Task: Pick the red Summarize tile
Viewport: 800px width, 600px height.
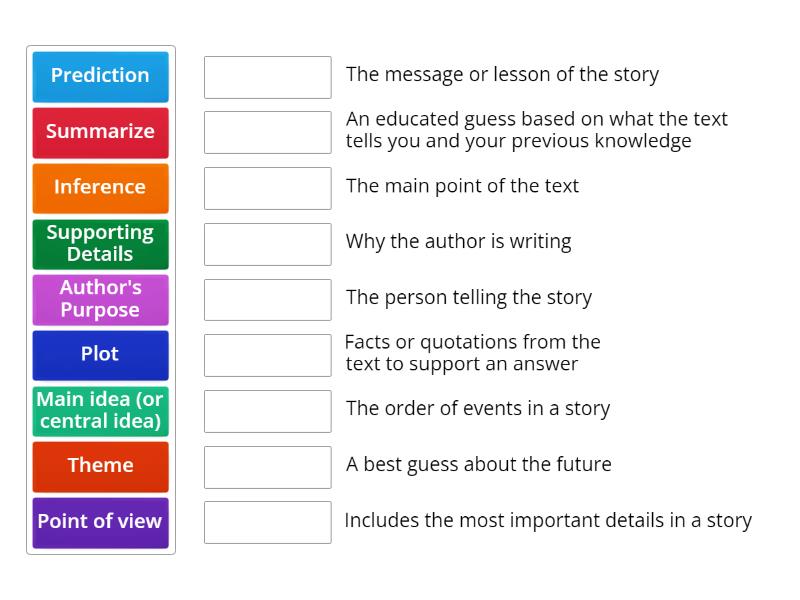Action: [100, 132]
